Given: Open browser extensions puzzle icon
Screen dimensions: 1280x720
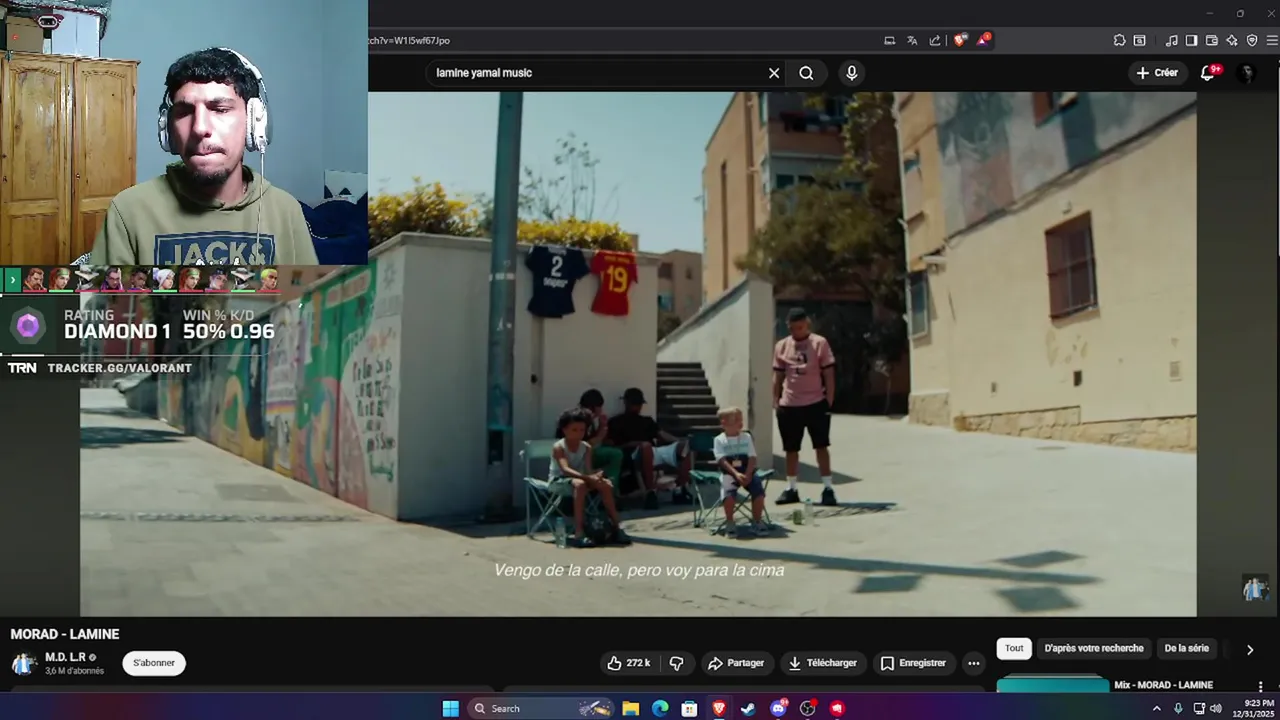Looking at the screenshot, I should (x=1119, y=41).
